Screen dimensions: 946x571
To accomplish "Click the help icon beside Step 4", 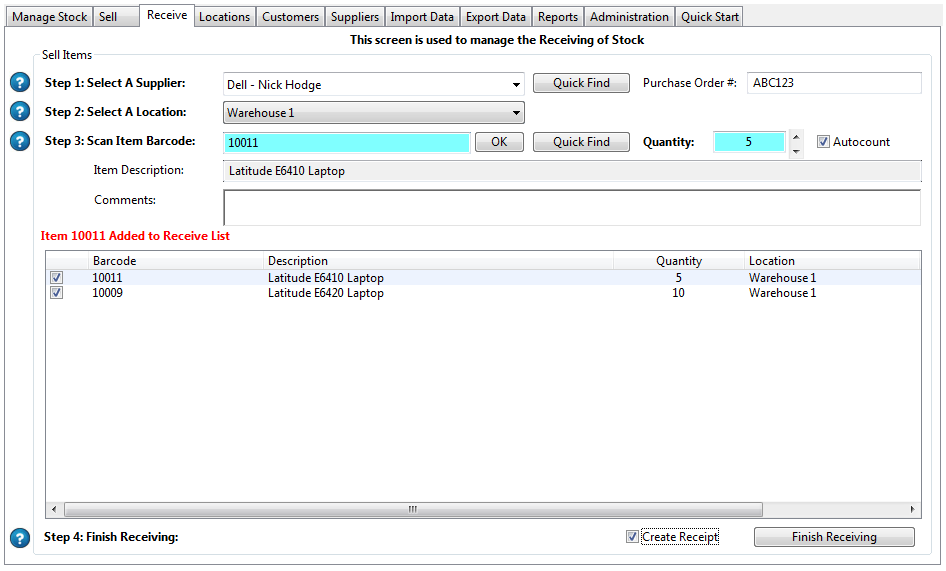I will (x=20, y=538).
